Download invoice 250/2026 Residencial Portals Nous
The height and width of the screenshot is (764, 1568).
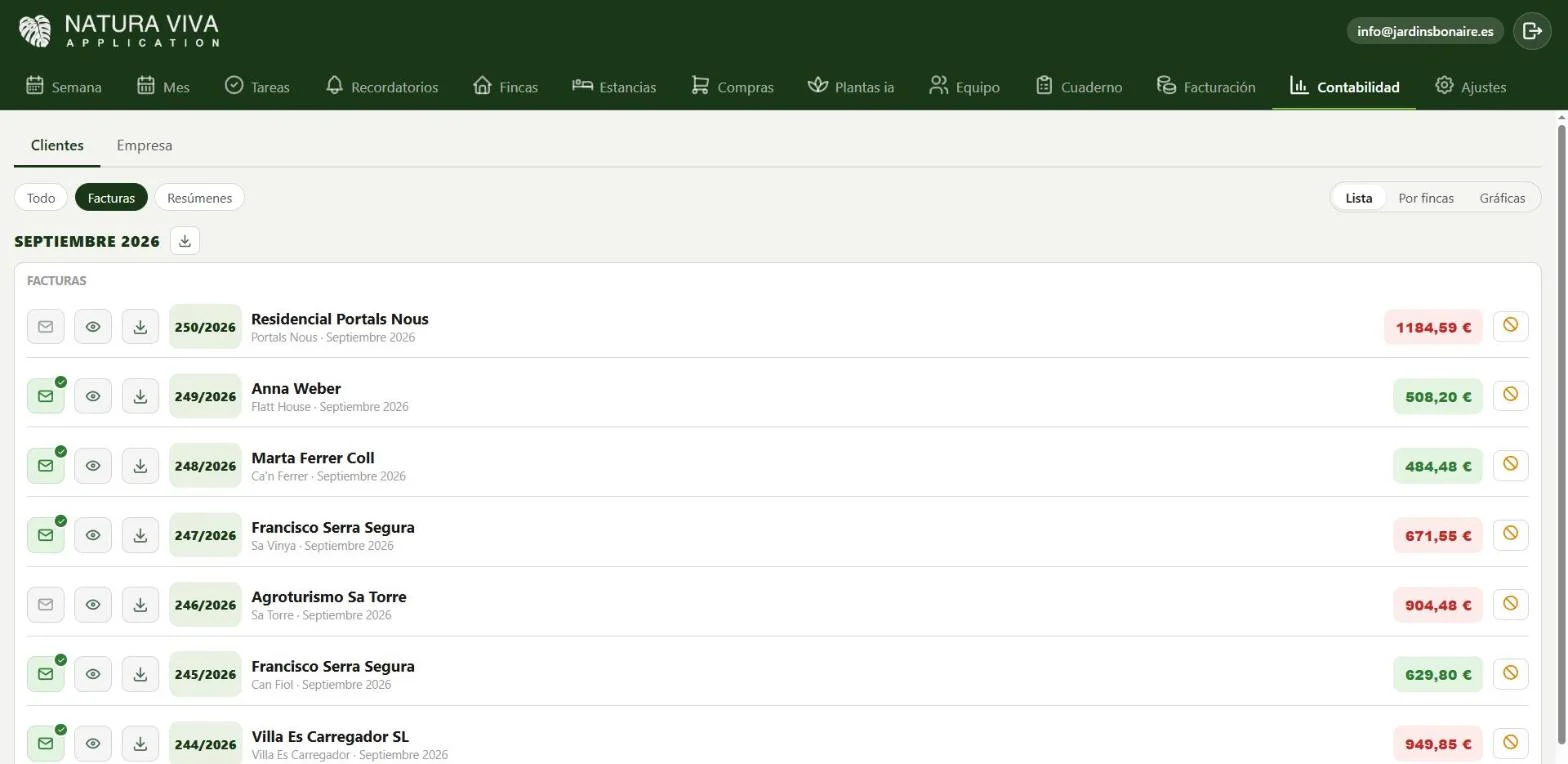(140, 327)
